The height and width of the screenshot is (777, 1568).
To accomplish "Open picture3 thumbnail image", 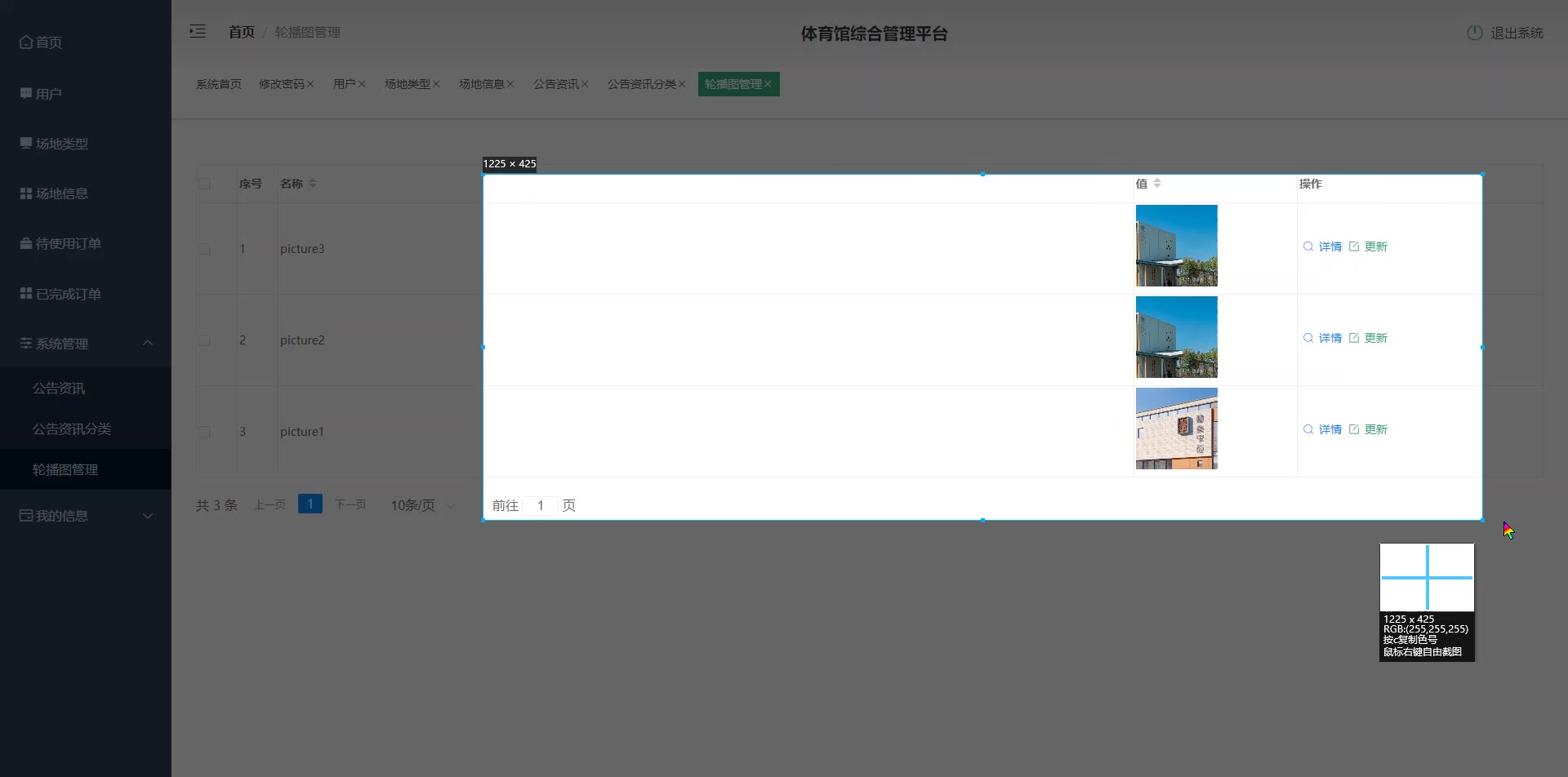I will (1177, 246).
